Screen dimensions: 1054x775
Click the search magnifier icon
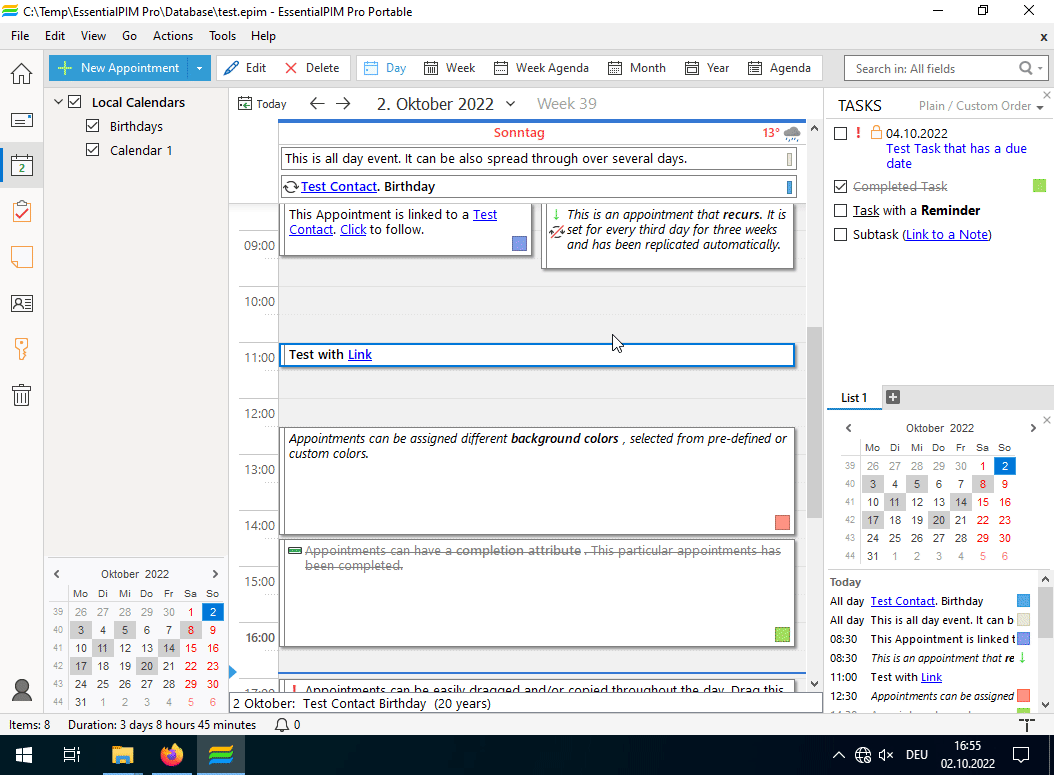[x=1025, y=68]
